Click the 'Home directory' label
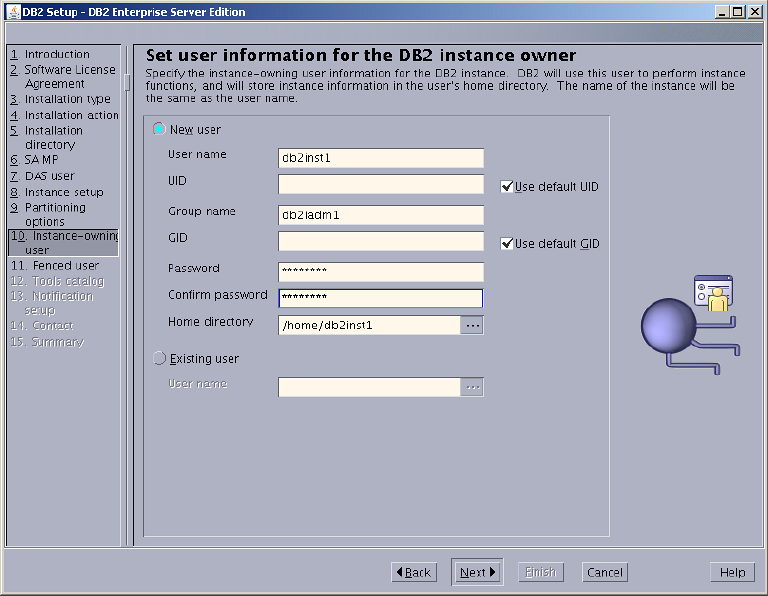This screenshot has width=768, height=596. 211,322
